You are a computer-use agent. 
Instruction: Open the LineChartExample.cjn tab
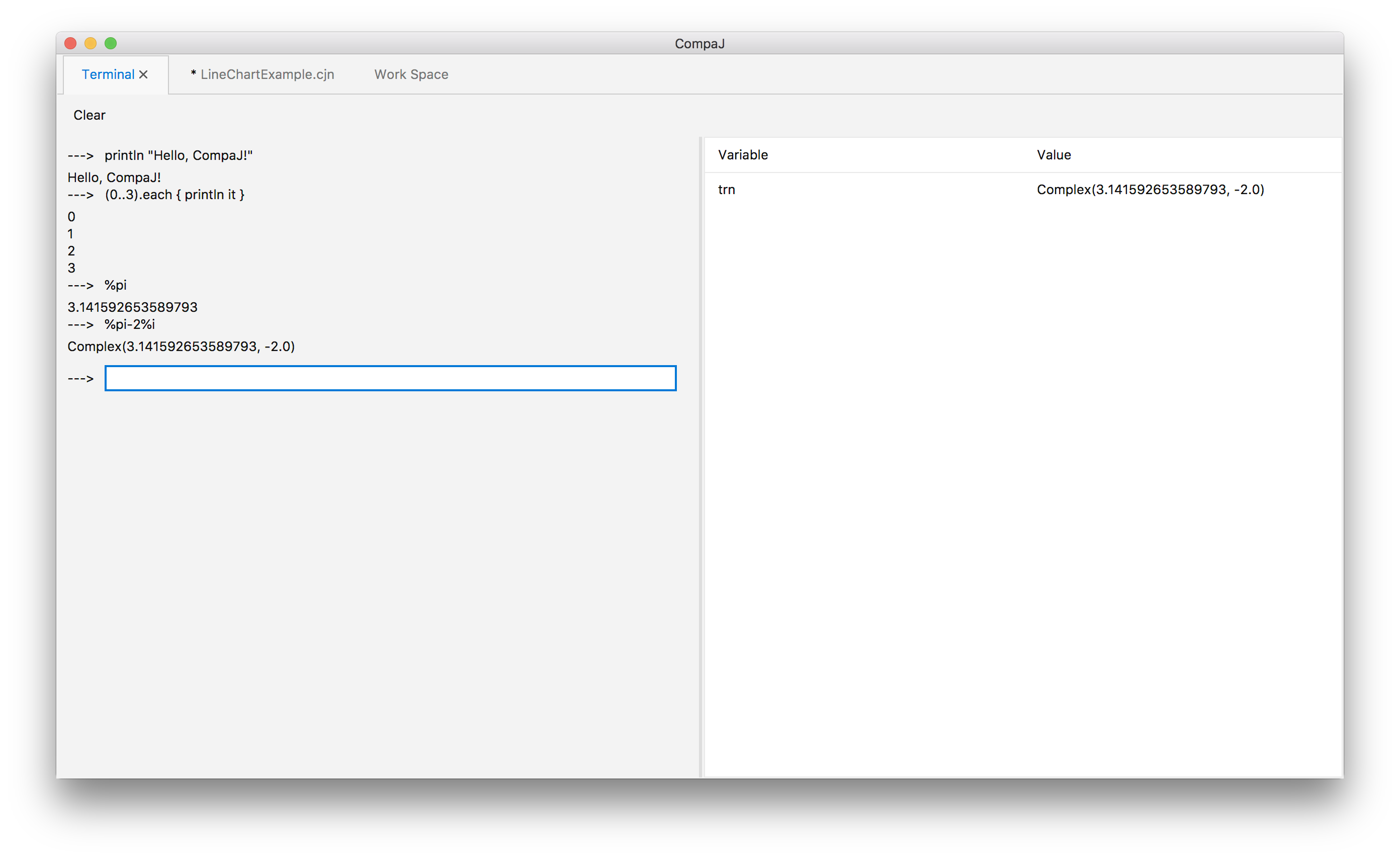point(262,74)
